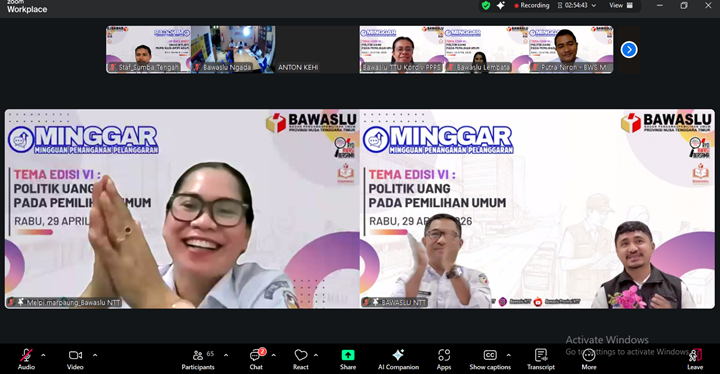Click Activate Windows watermark text
720x374 pixels.
pyautogui.click(x=607, y=340)
